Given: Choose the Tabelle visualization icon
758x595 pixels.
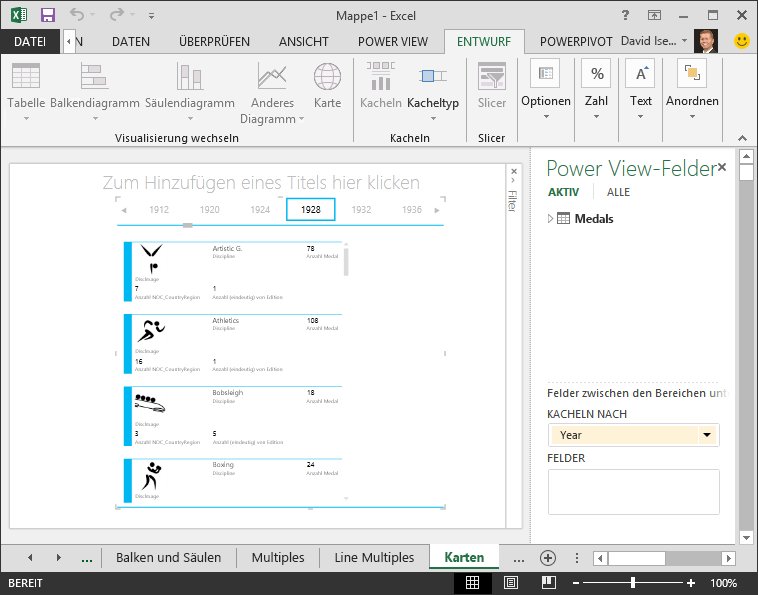Looking at the screenshot, I should tap(26, 76).
